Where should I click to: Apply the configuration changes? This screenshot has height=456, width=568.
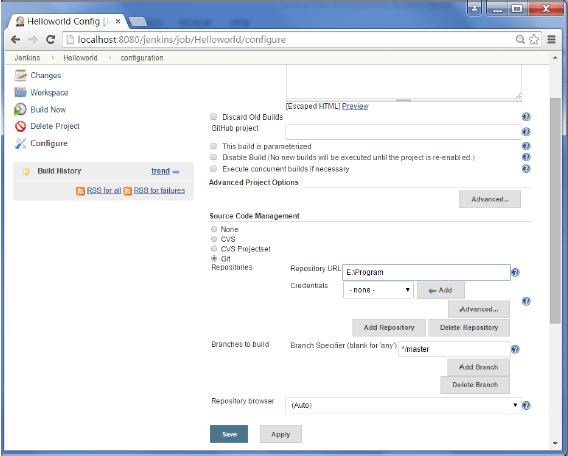tap(281, 434)
